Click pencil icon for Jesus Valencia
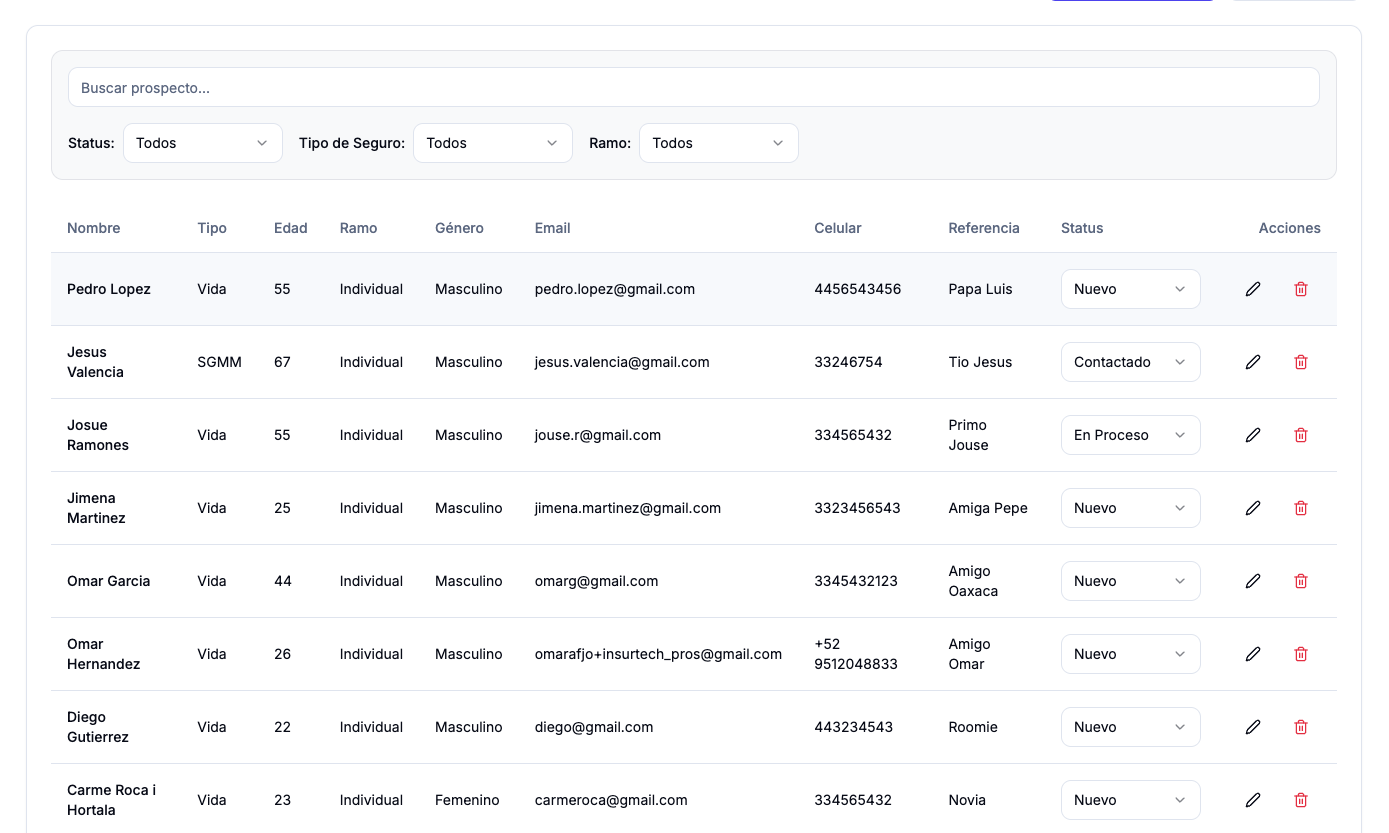 click(x=1253, y=362)
